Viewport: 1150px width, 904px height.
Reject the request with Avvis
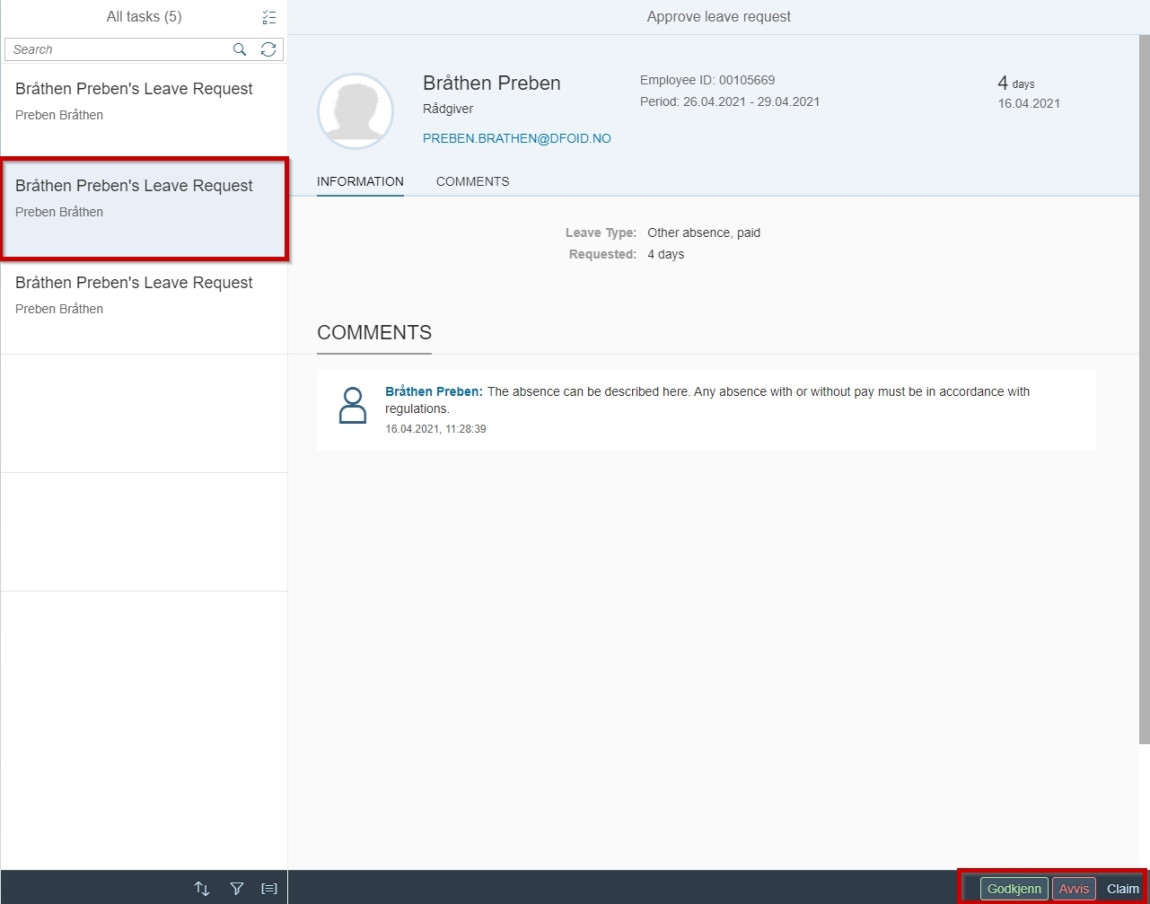point(1074,889)
